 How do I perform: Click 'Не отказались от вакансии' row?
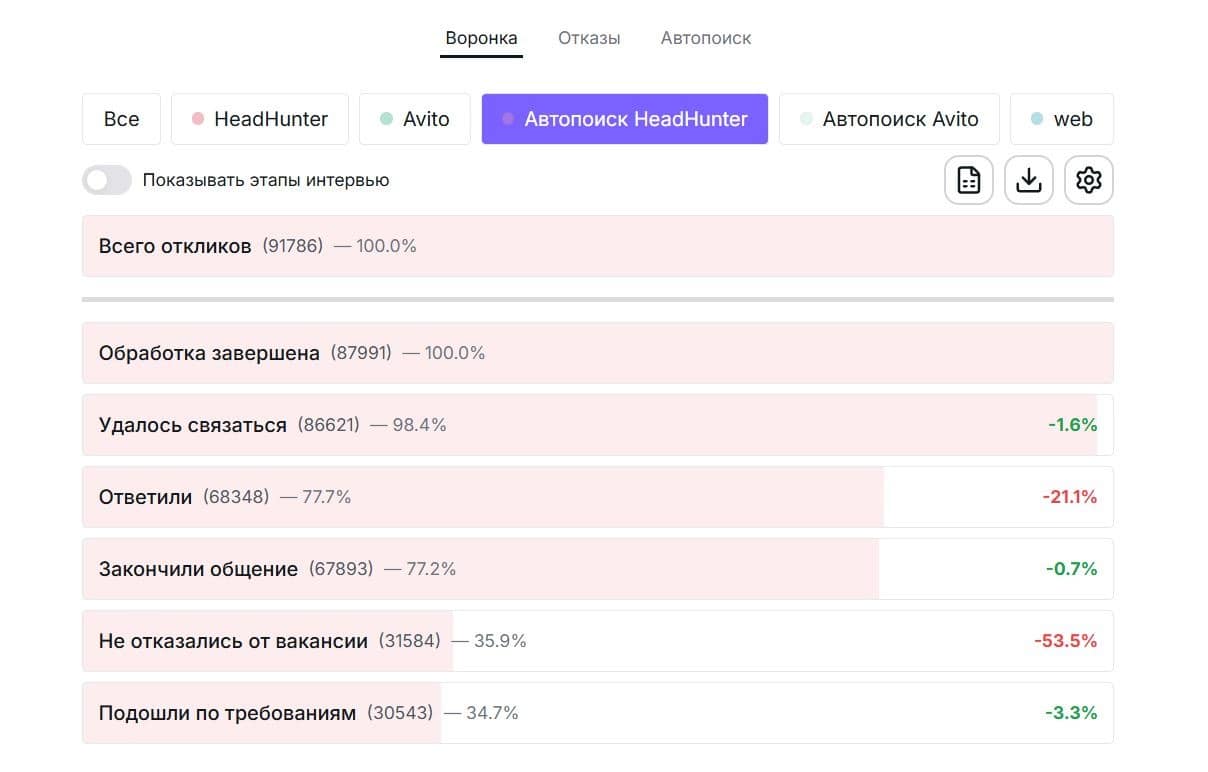coord(598,641)
